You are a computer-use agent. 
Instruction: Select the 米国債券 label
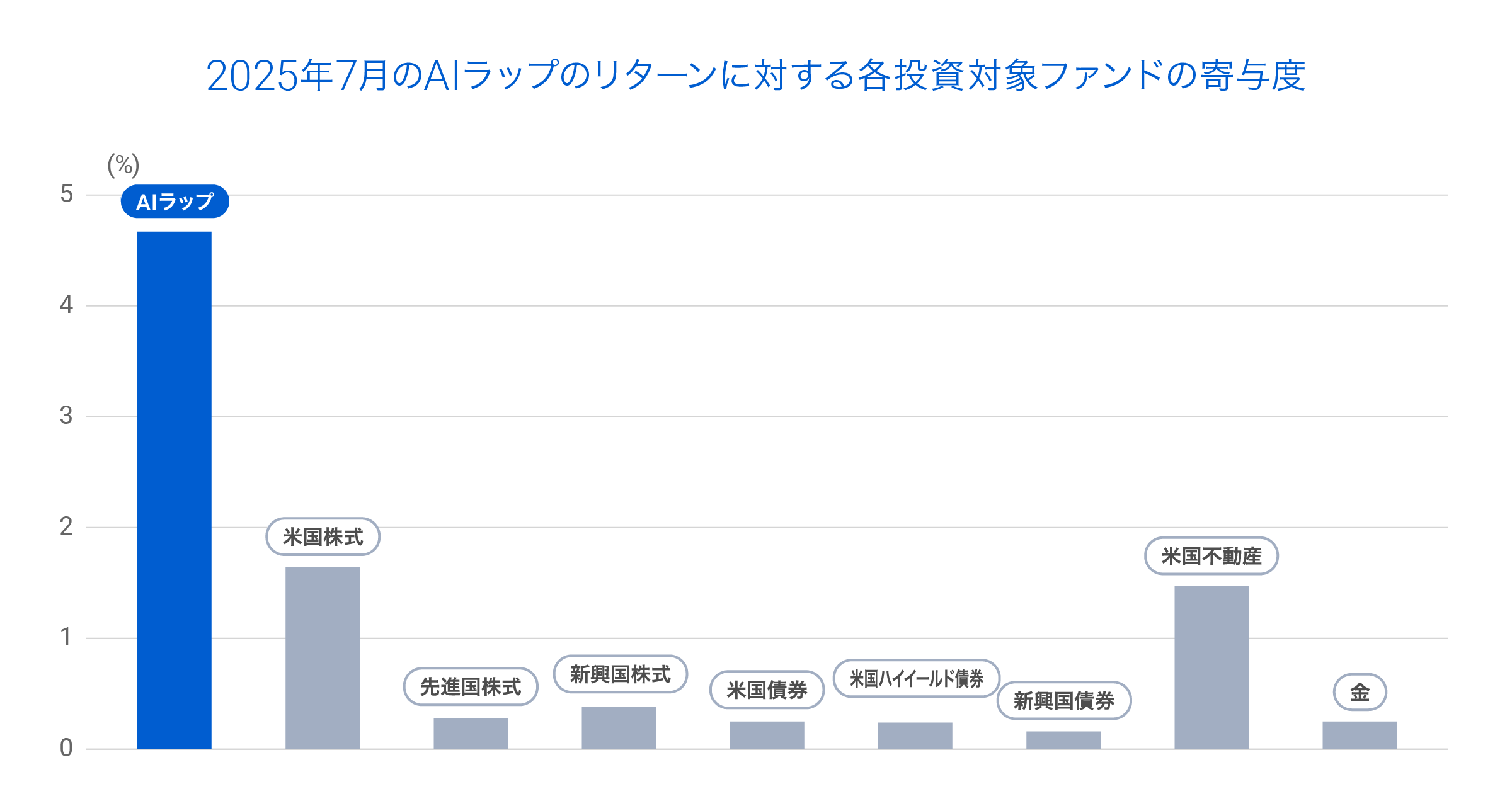pyautogui.click(x=767, y=690)
